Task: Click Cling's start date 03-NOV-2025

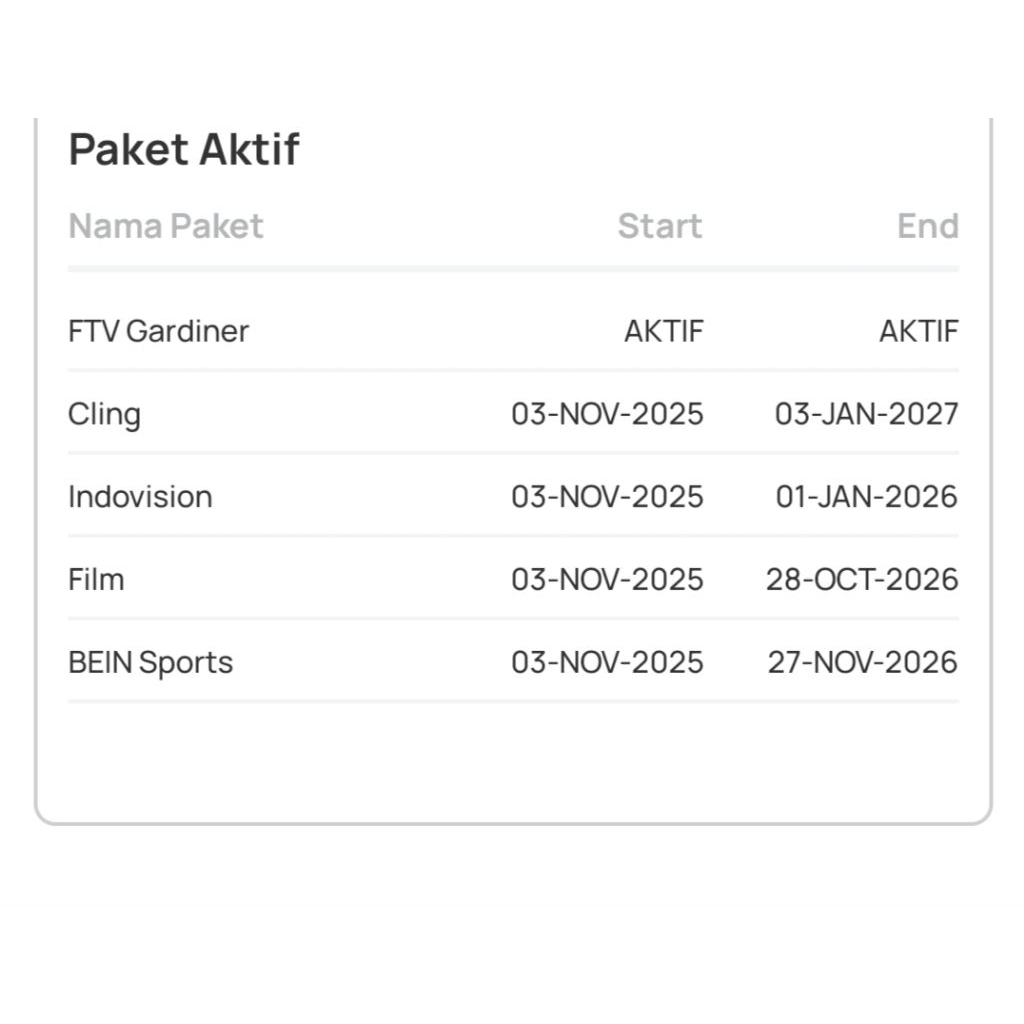Action: pyautogui.click(x=607, y=414)
